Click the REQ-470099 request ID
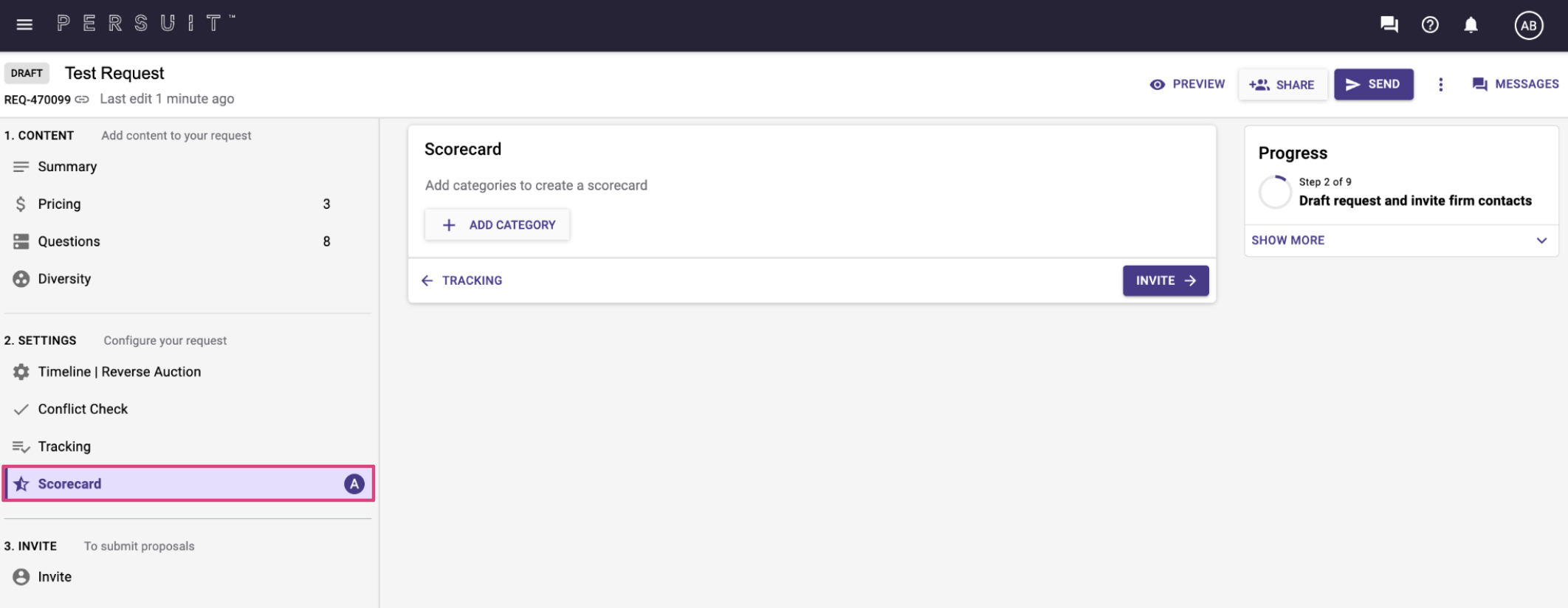 (38, 100)
